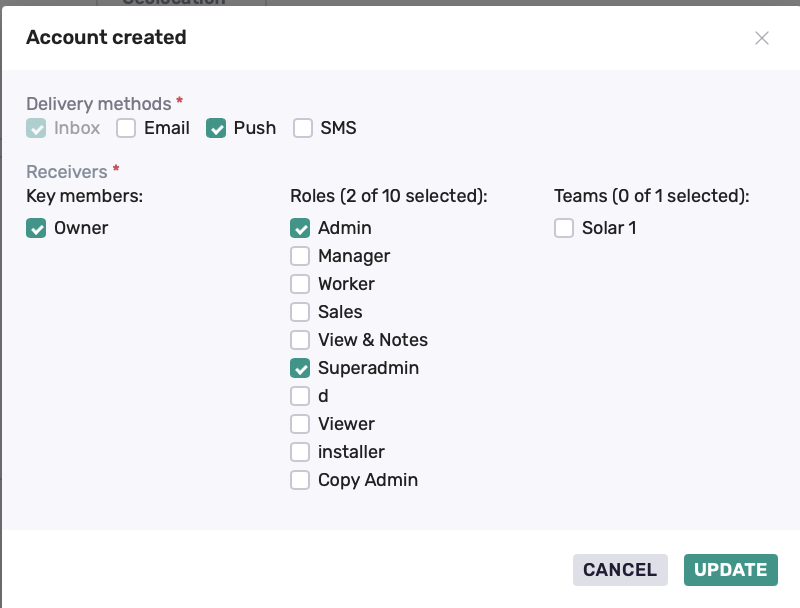Uncheck the Superadmin role
800x608 pixels.
pos(300,368)
